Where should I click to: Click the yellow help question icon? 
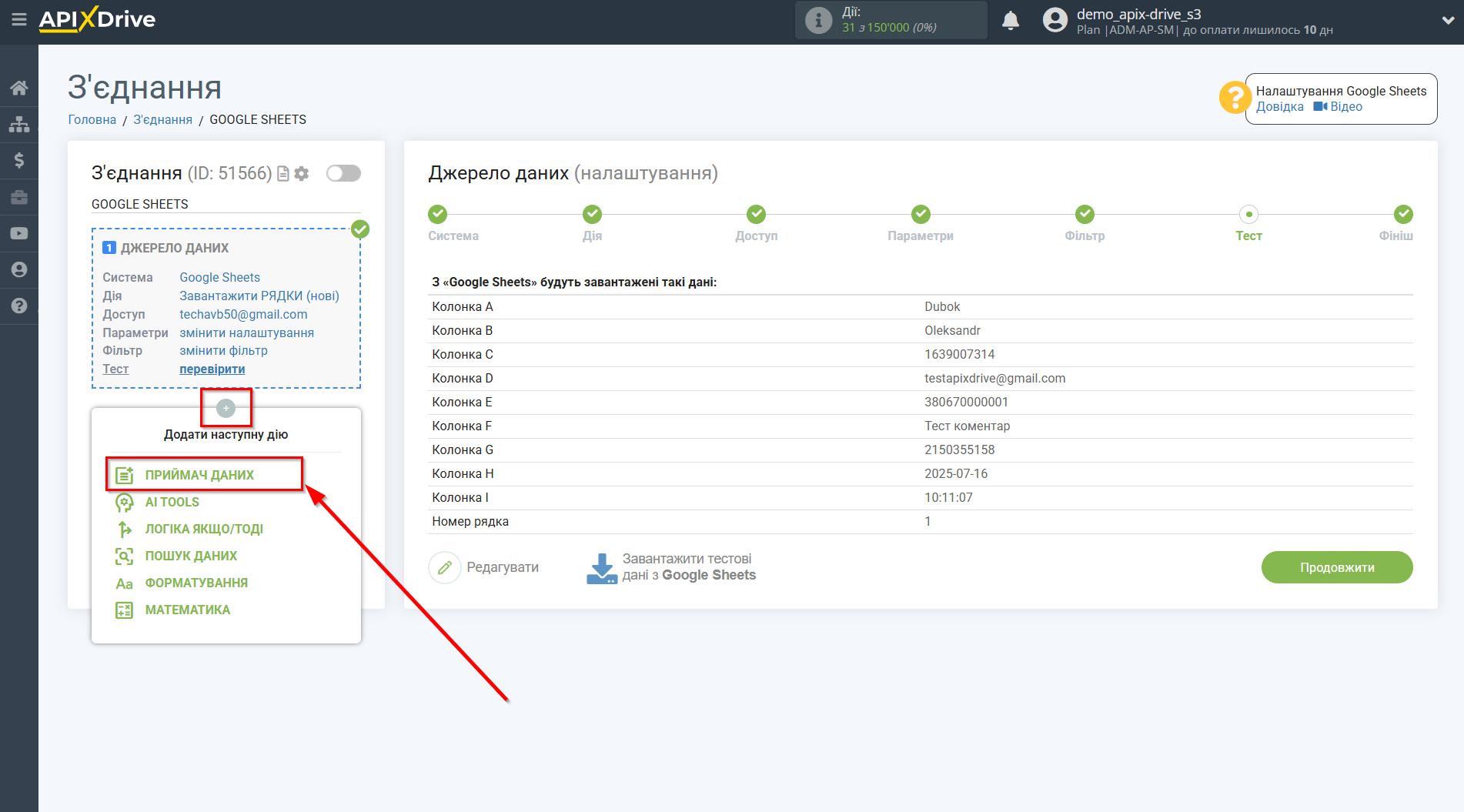[x=1235, y=98]
